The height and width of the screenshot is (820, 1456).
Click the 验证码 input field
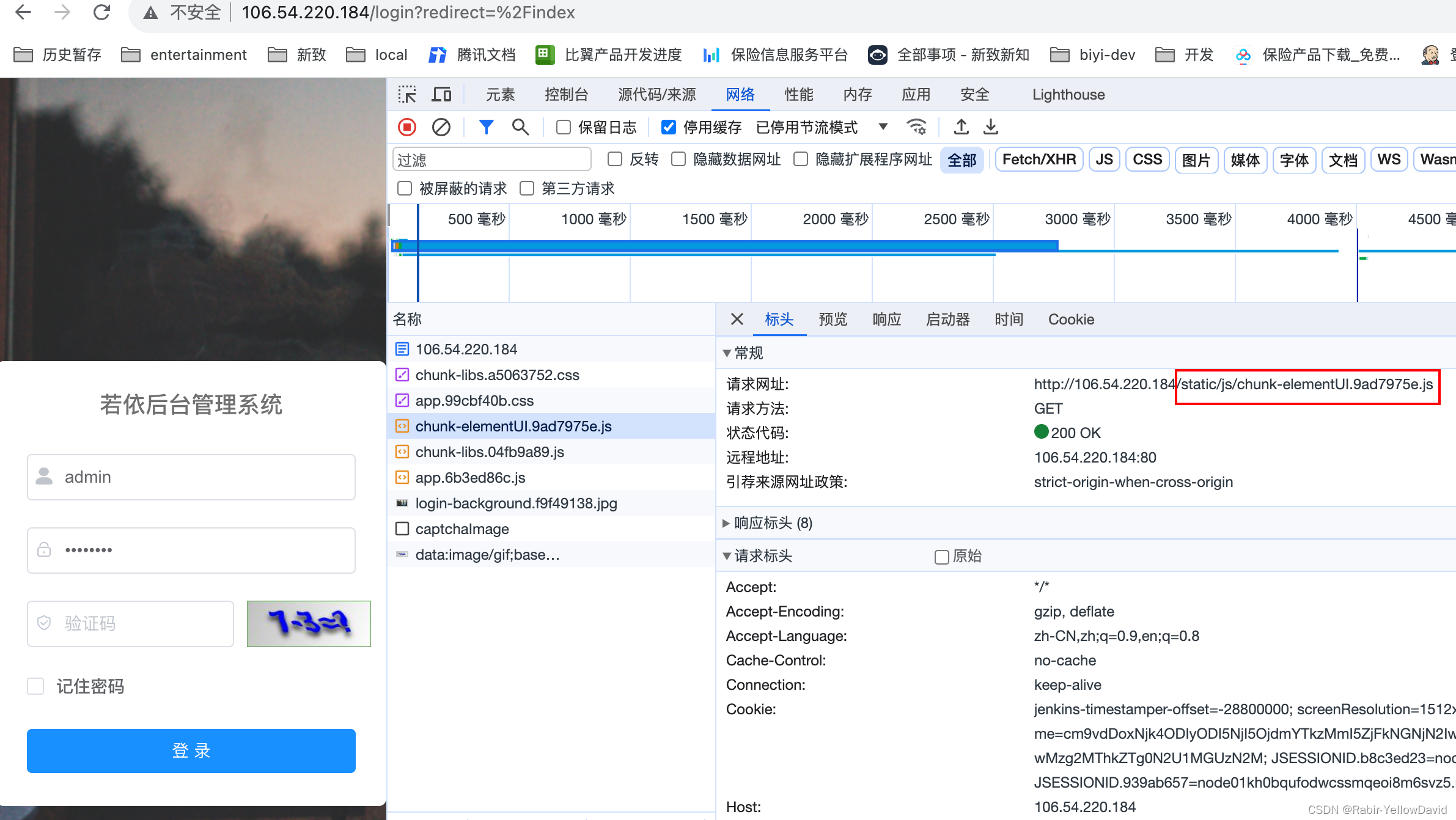pyautogui.click(x=131, y=623)
